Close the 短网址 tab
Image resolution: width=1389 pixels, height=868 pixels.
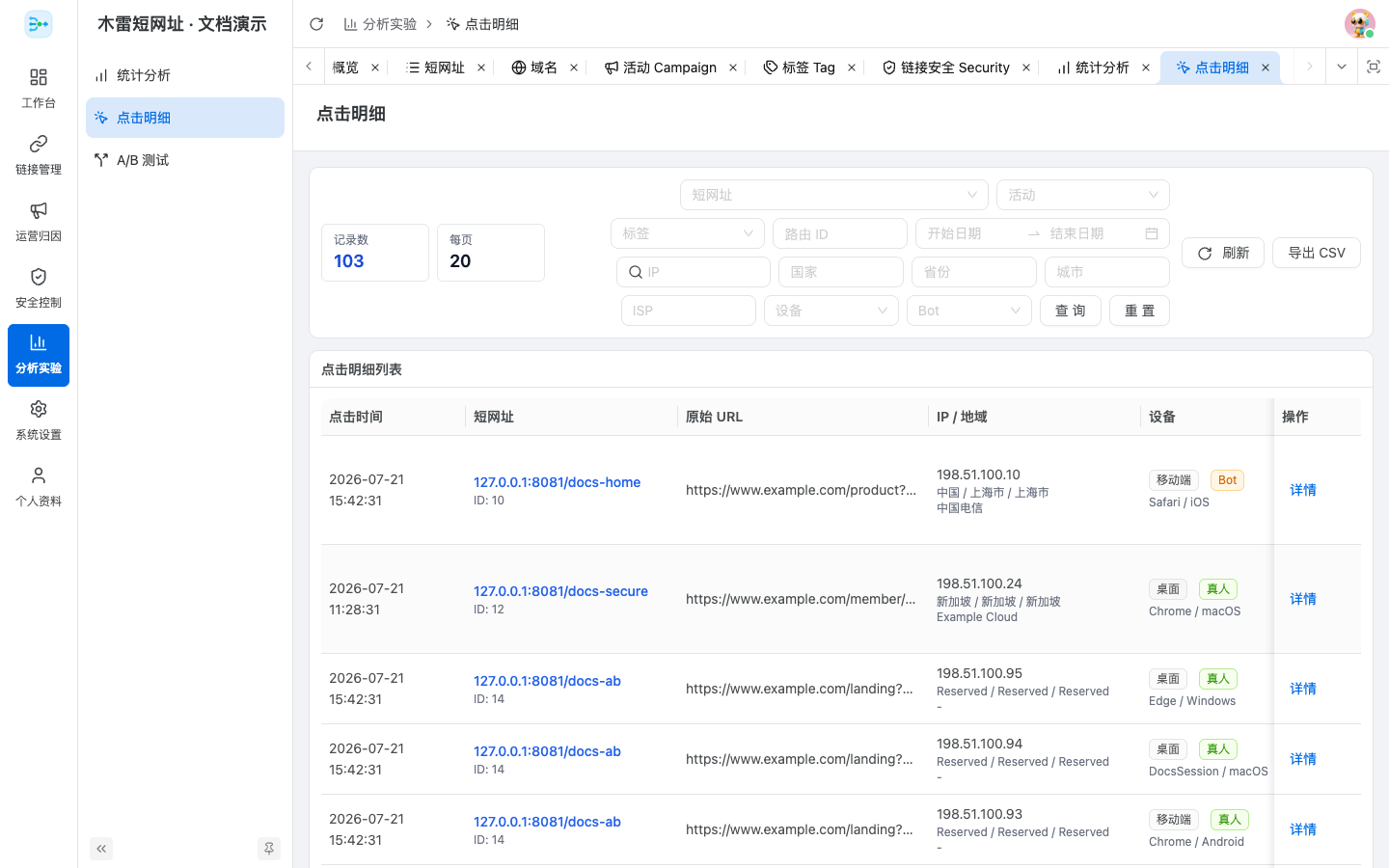point(481,68)
